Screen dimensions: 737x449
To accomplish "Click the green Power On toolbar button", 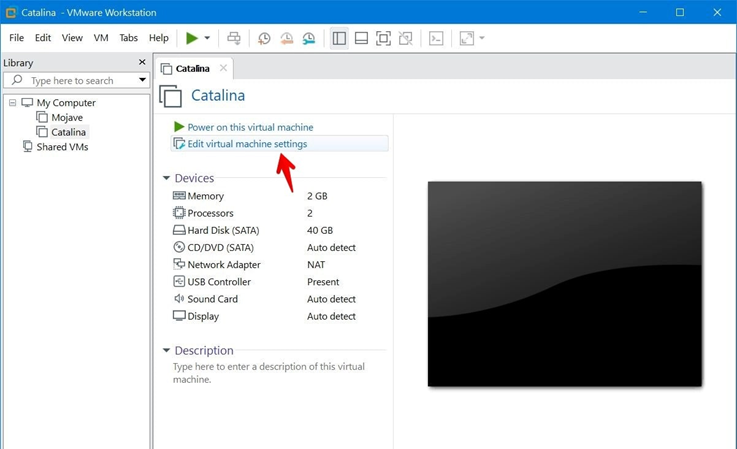I will (x=192, y=38).
